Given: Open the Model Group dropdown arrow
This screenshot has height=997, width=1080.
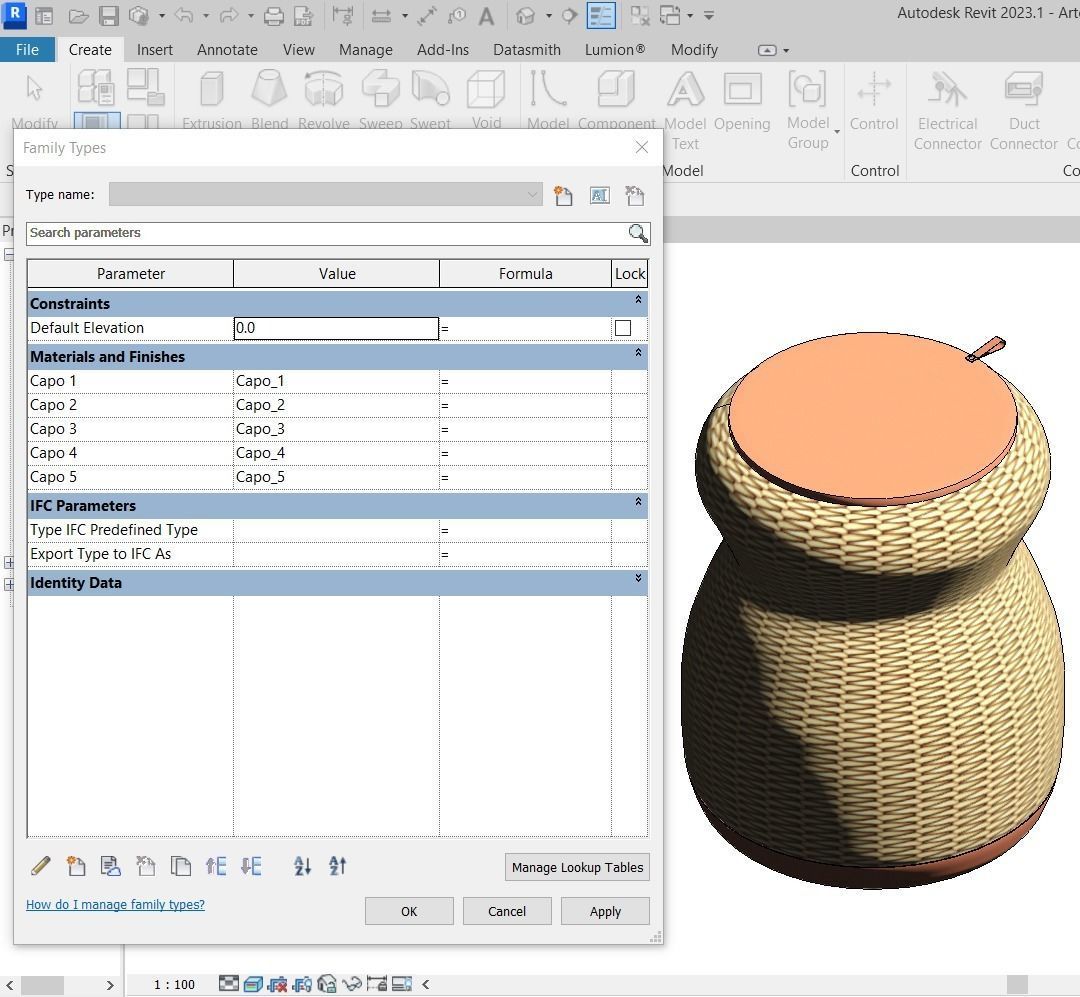Looking at the screenshot, I should click(837, 132).
